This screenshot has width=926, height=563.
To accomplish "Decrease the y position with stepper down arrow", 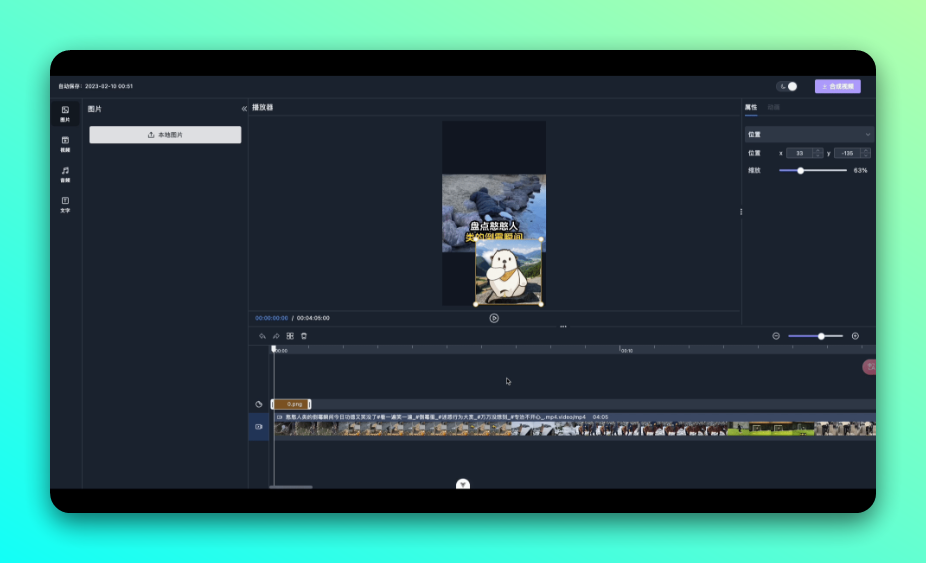I will click(865, 155).
